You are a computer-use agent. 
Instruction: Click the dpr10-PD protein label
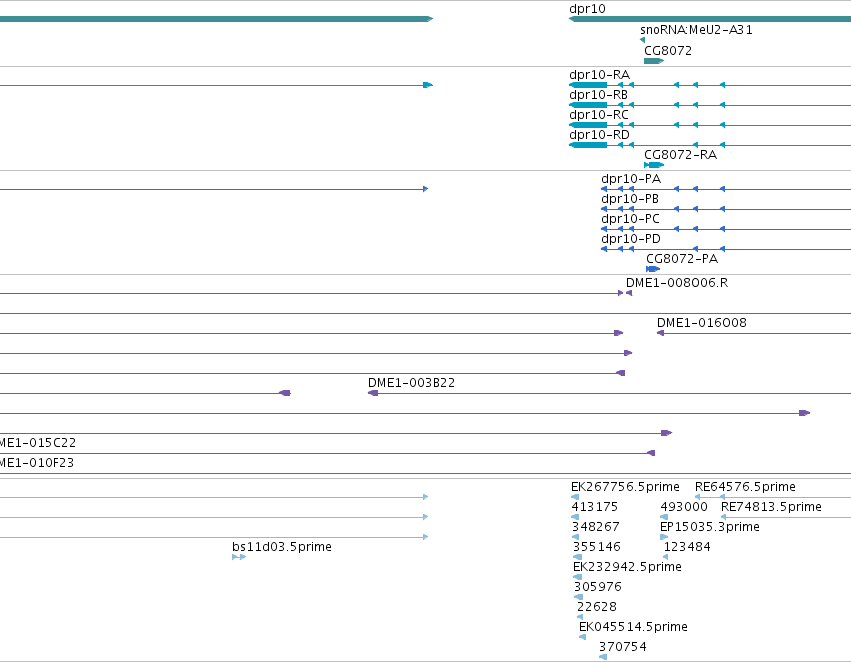pos(631,239)
